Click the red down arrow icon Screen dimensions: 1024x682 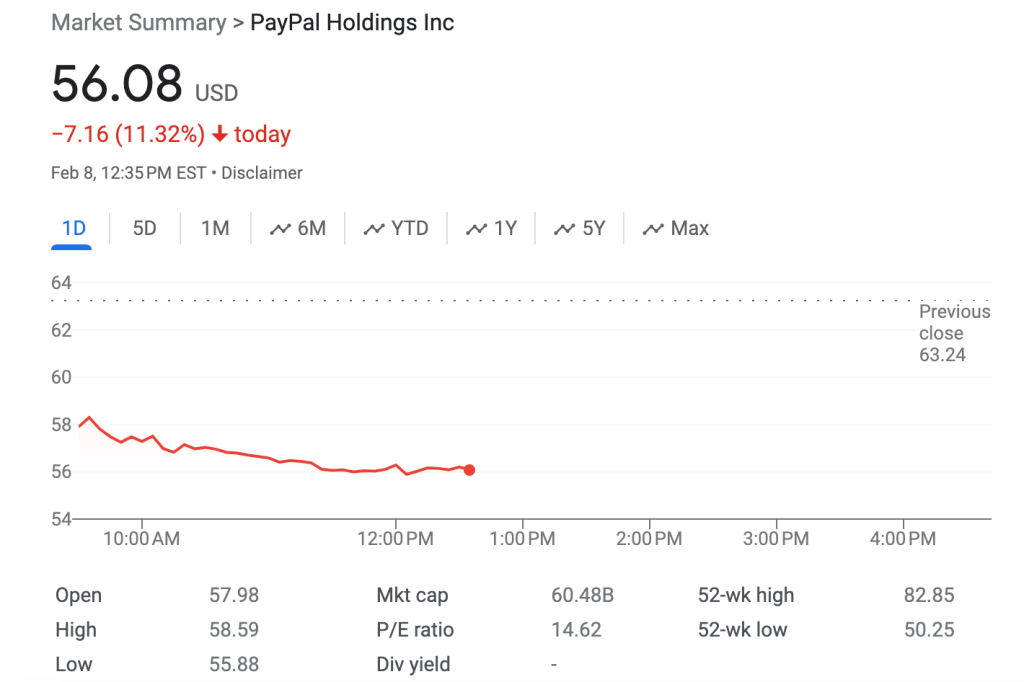(x=220, y=135)
